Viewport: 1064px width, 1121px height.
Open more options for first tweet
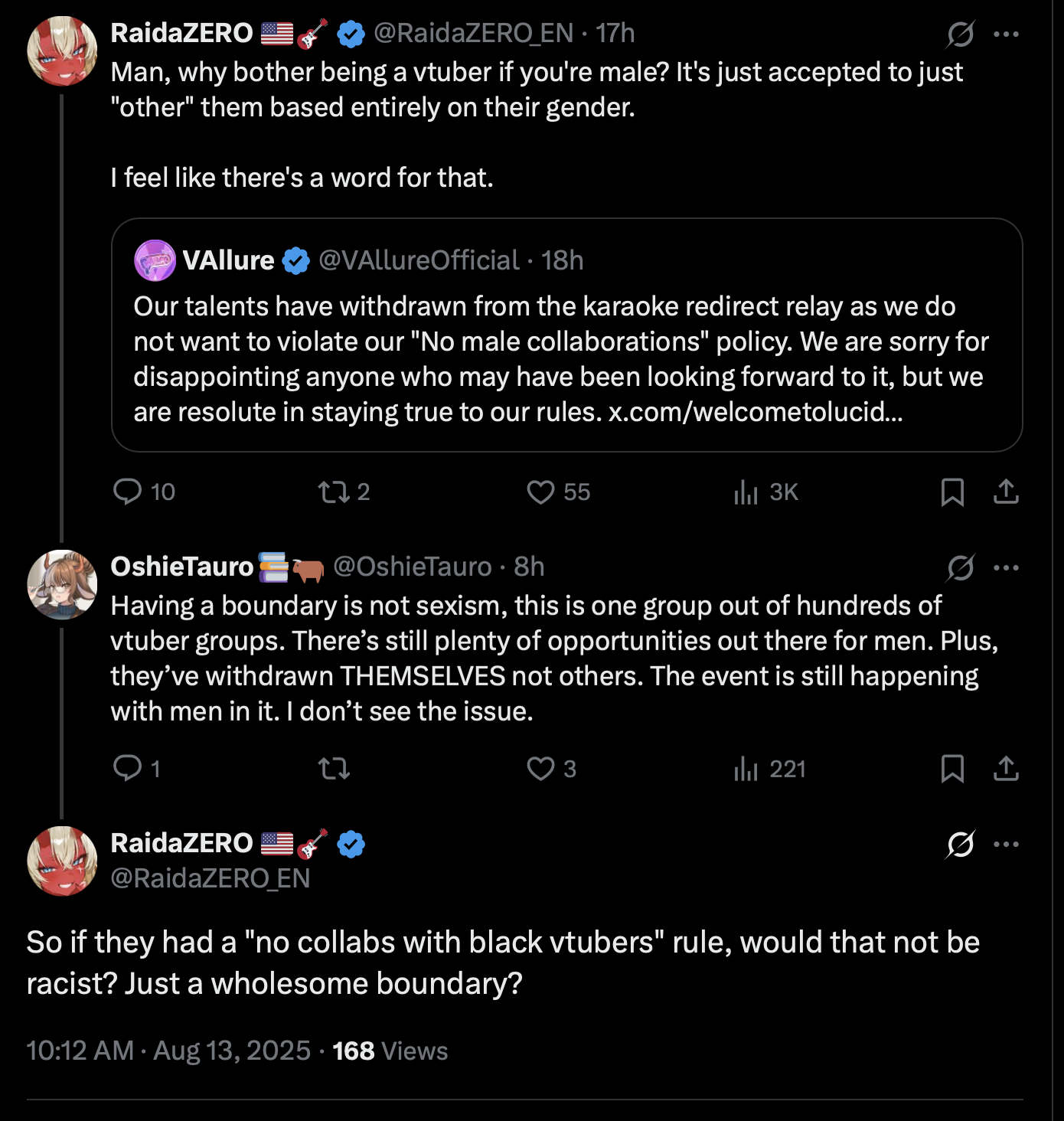(1006, 34)
